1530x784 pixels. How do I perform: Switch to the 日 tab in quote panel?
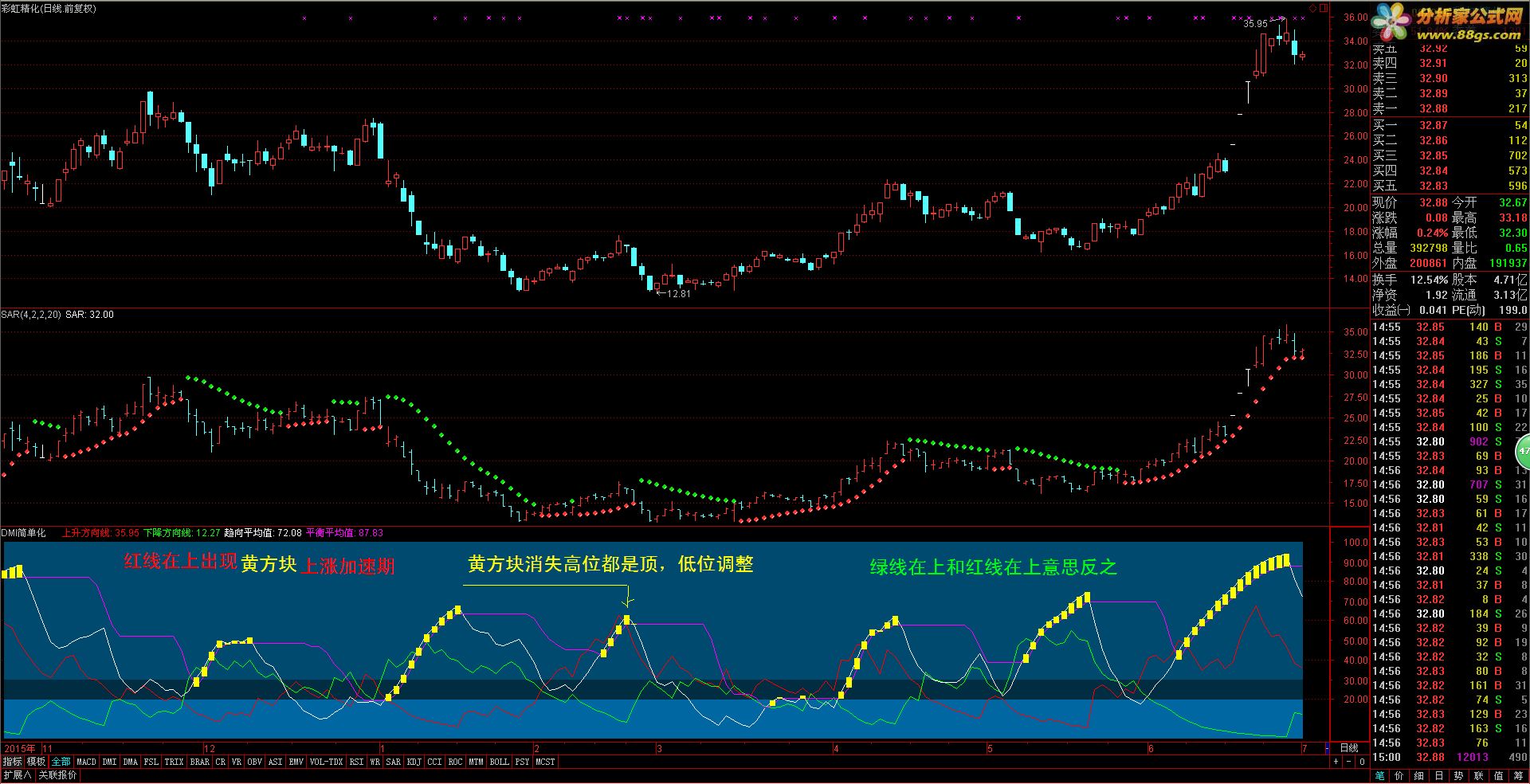[1439, 775]
